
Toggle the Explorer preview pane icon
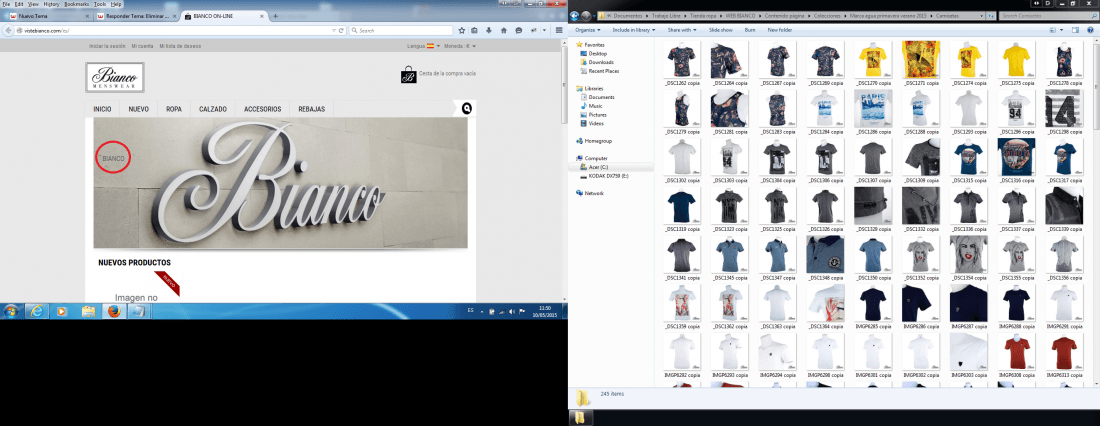(x=1075, y=30)
